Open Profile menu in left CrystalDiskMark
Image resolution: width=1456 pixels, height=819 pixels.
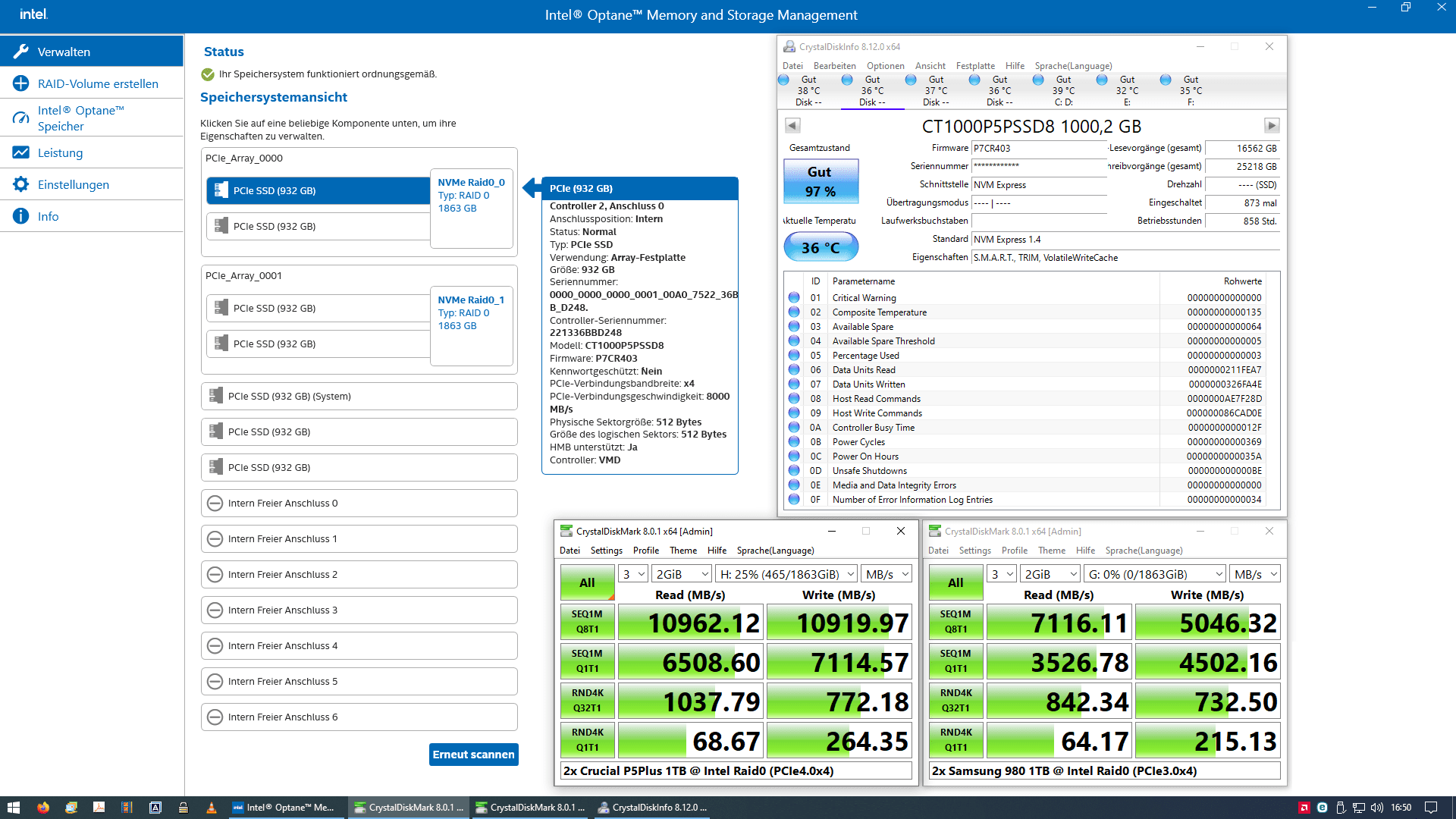[x=645, y=551]
